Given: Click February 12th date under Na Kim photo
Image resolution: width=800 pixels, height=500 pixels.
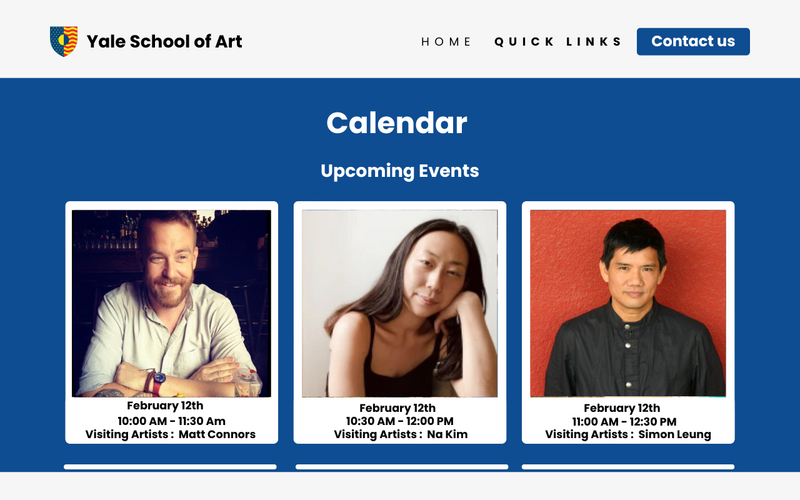Looking at the screenshot, I should click(x=397, y=408).
